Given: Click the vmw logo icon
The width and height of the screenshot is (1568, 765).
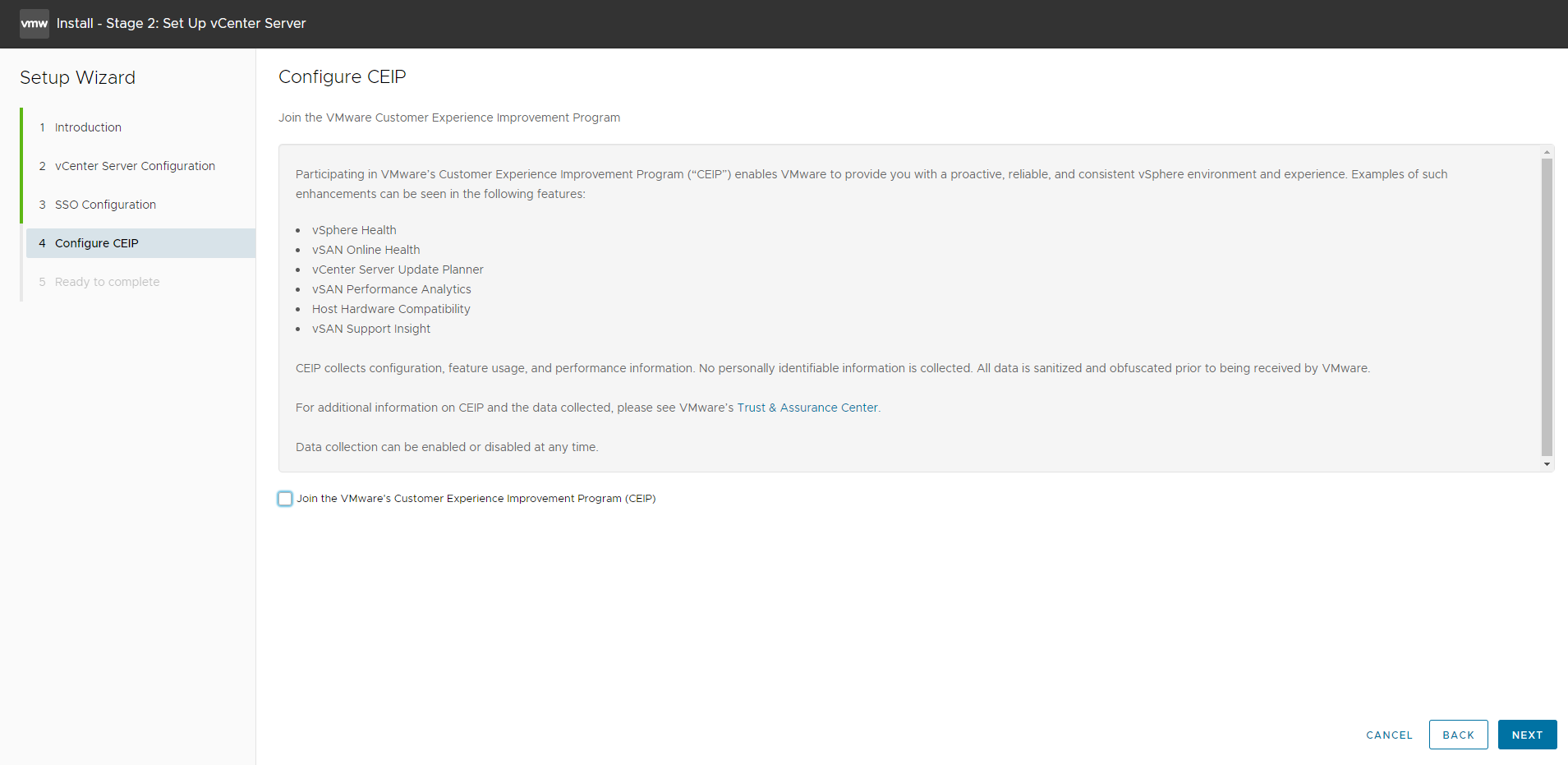Looking at the screenshot, I should click(34, 24).
